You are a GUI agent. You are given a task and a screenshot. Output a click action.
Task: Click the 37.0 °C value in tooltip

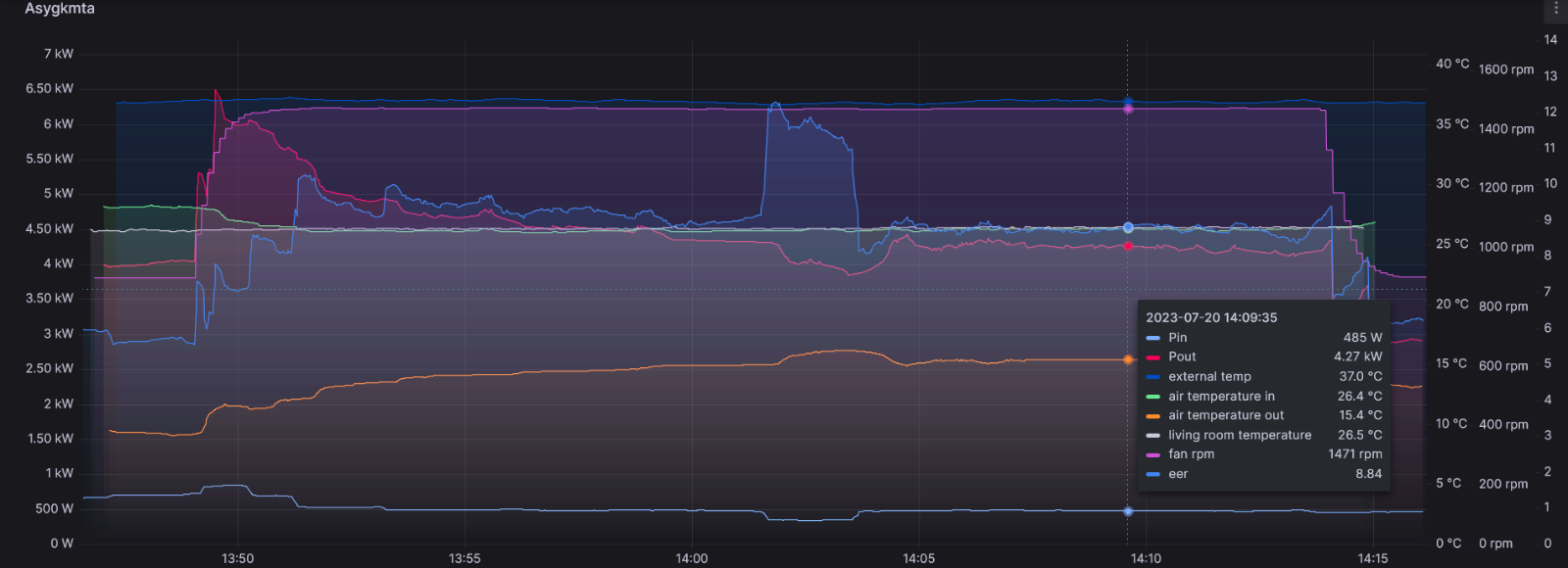(1360, 377)
